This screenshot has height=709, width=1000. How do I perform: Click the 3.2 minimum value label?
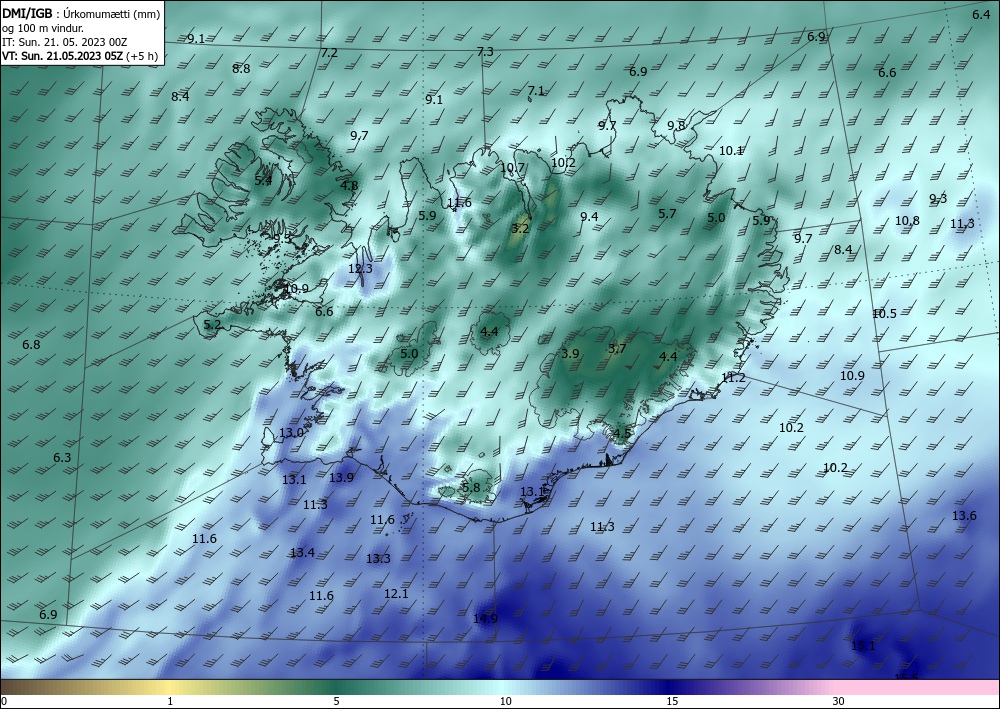point(520,228)
